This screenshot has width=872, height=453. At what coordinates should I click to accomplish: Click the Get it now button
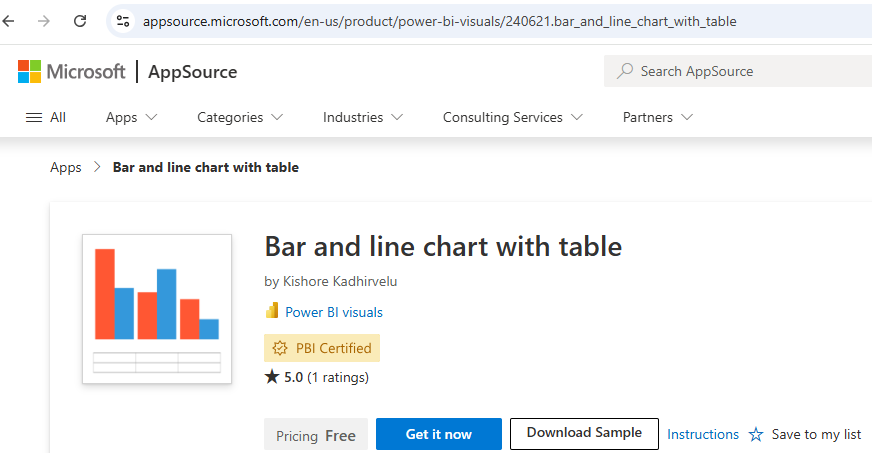tap(438, 434)
